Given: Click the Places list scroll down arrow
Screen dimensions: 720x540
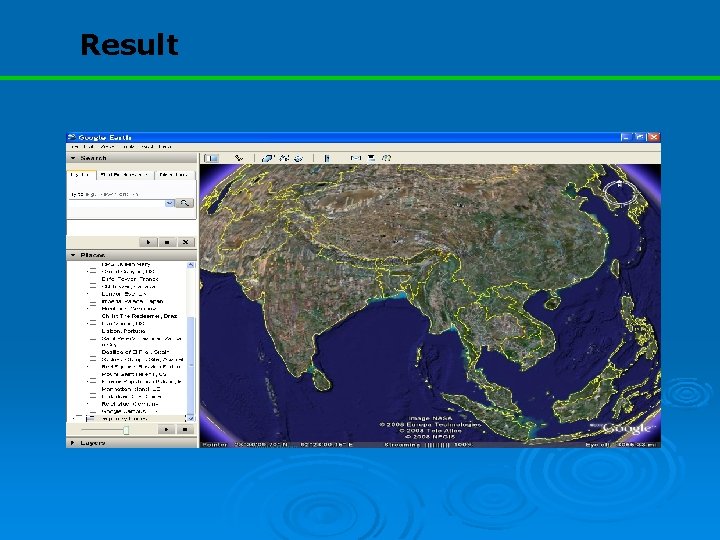Looking at the screenshot, I should (191, 418).
